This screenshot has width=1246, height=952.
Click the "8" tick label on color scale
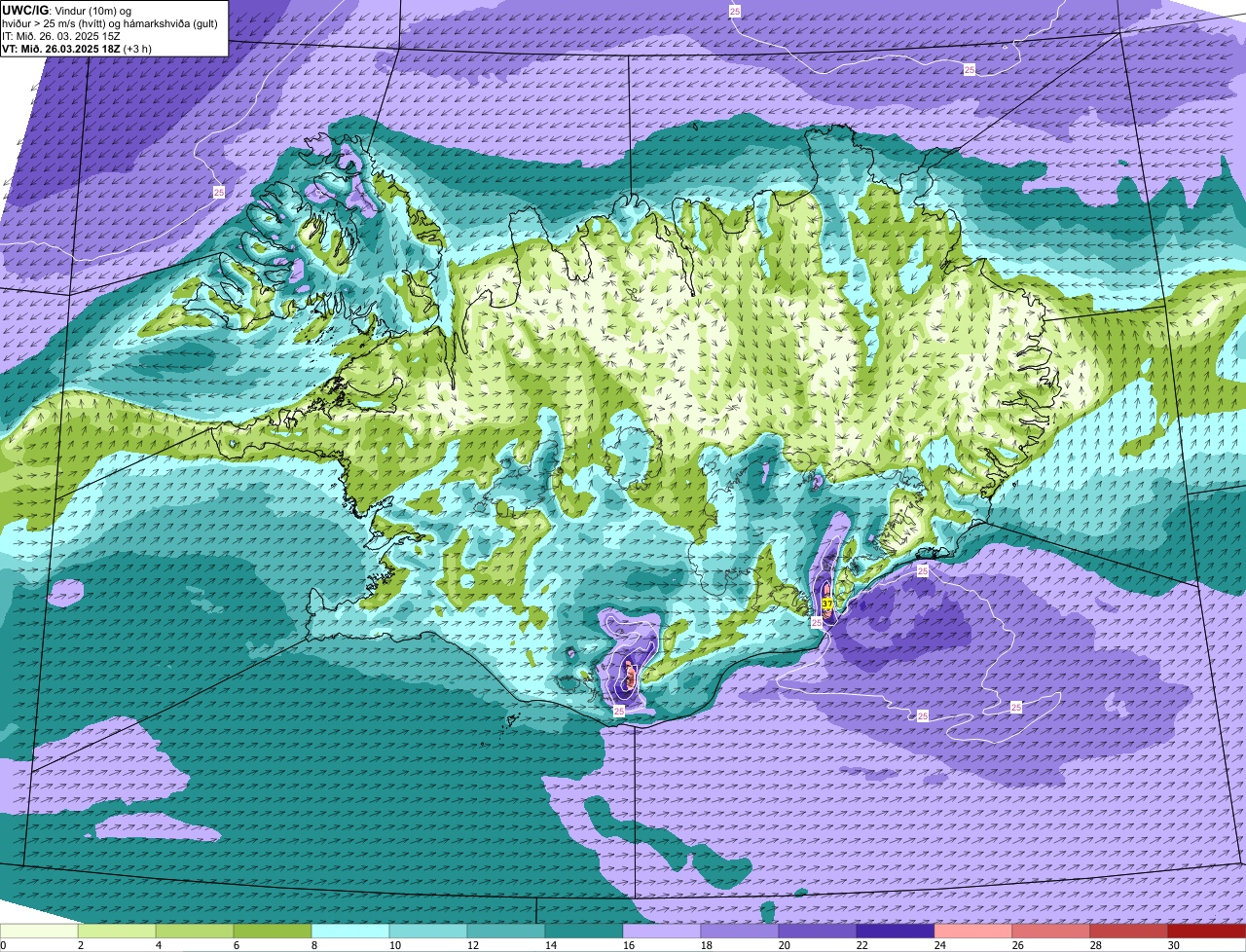(314, 945)
